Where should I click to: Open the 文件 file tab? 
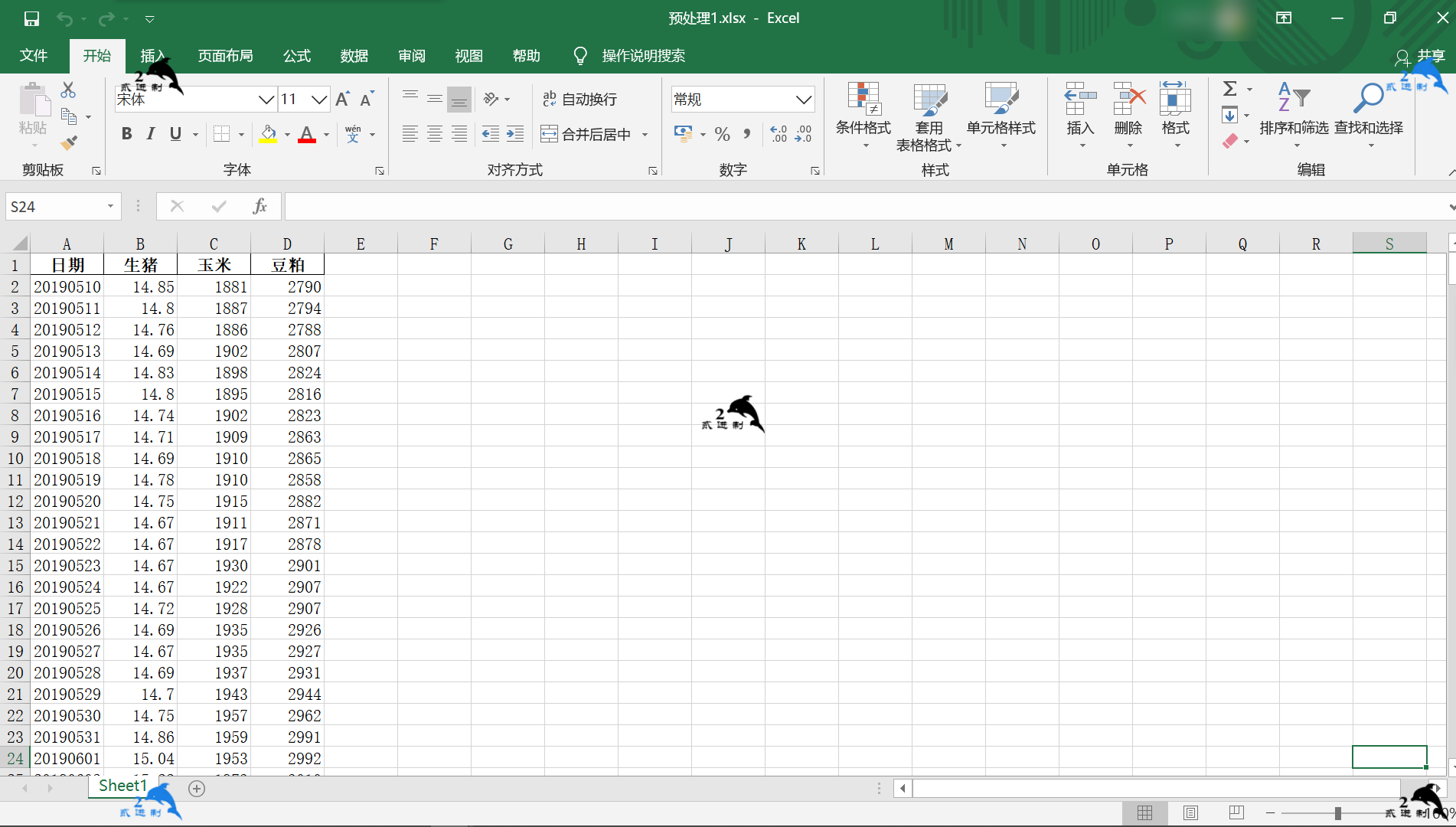coord(34,56)
